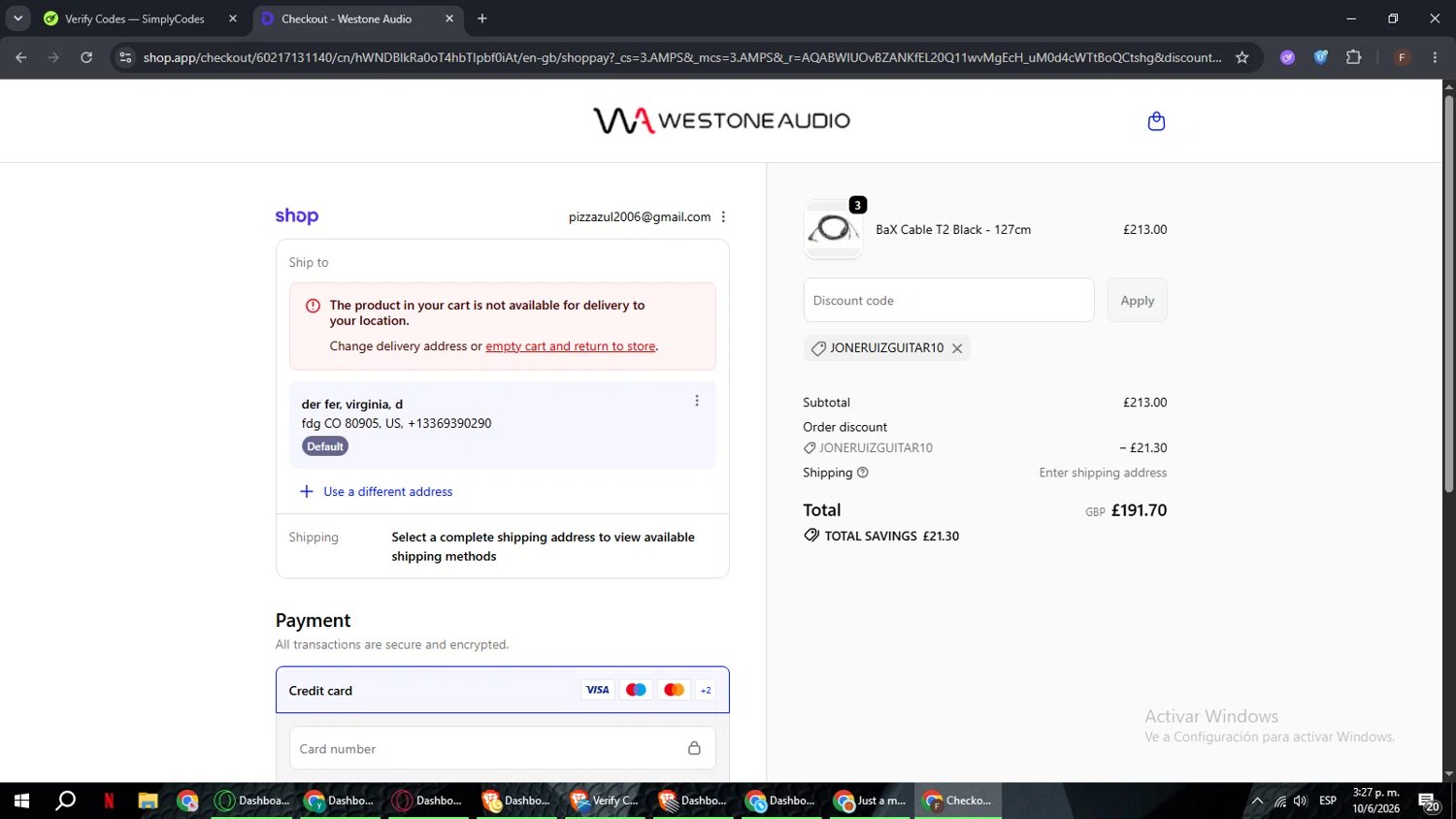Show the +2 additional card types
The image size is (1456, 819).
tap(706, 690)
